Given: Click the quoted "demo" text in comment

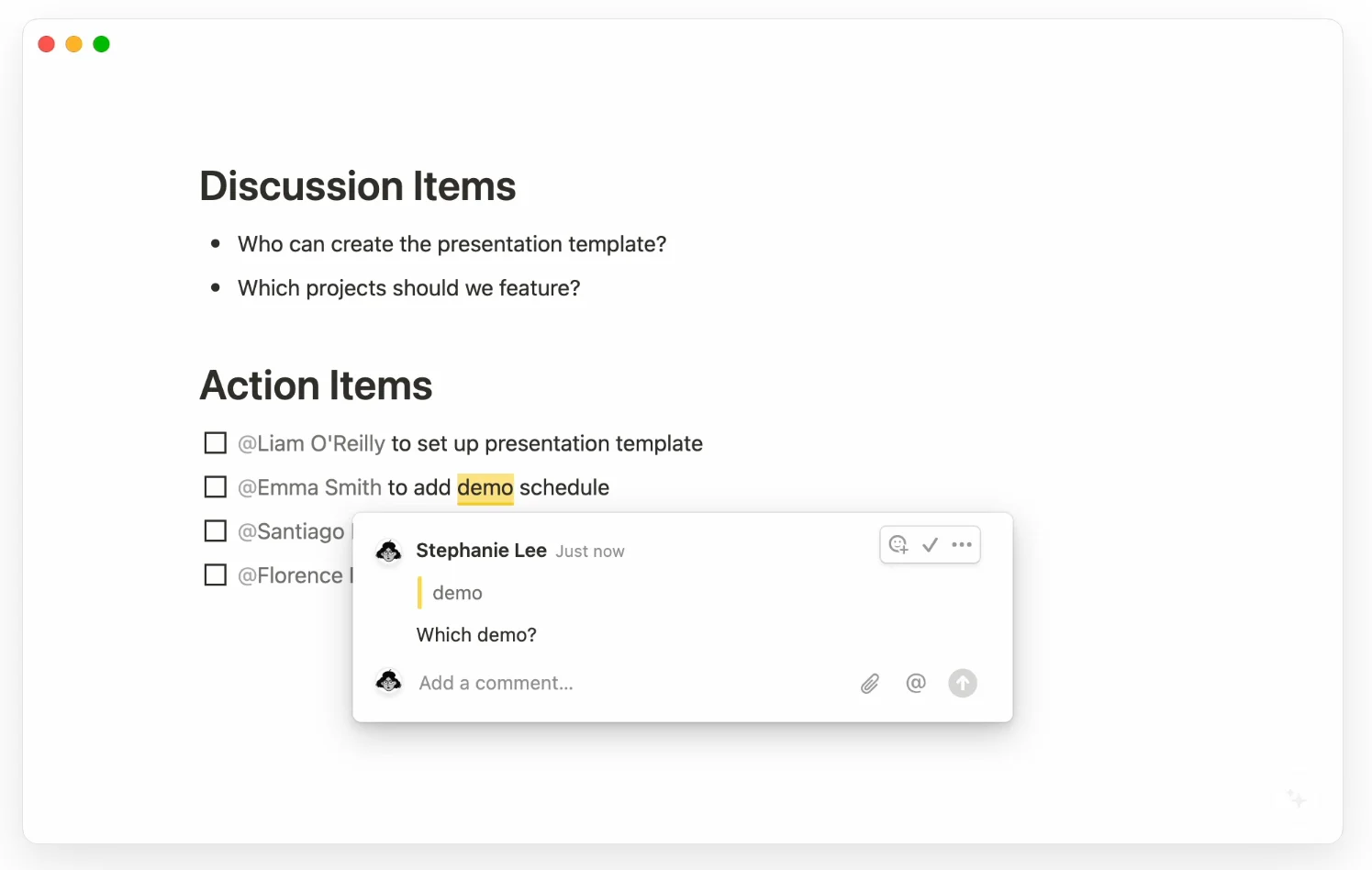Looking at the screenshot, I should pos(457,593).
